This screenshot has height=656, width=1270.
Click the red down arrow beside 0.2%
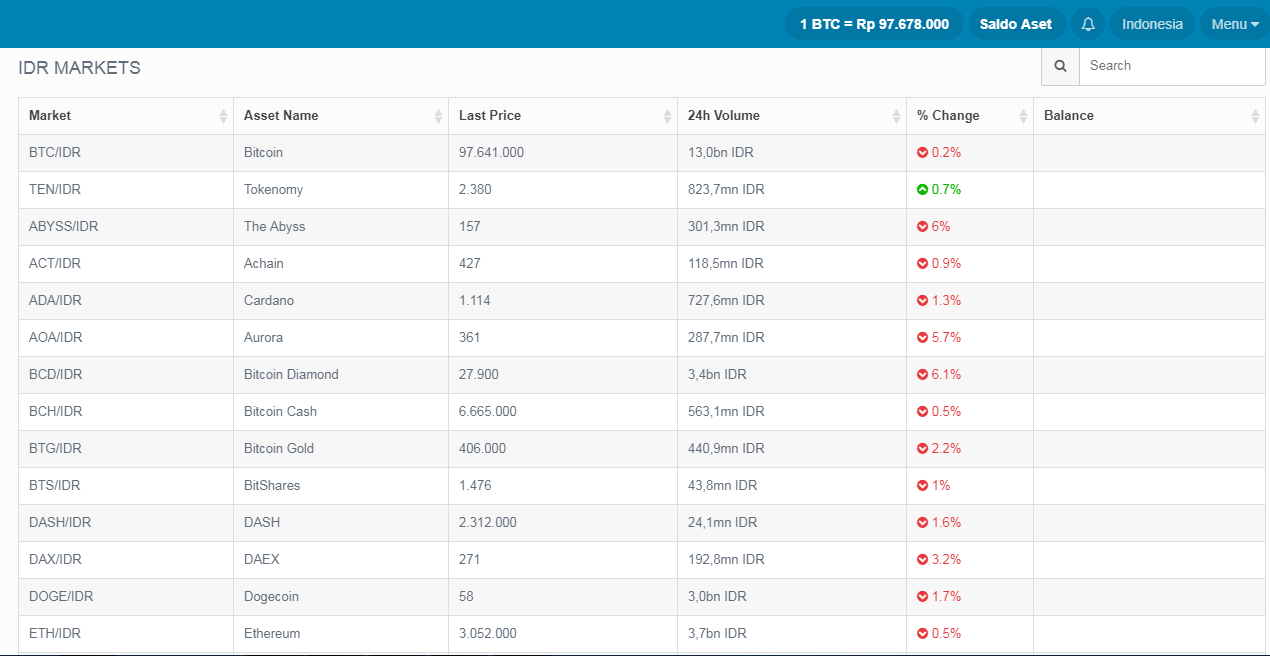coord(922,153)
